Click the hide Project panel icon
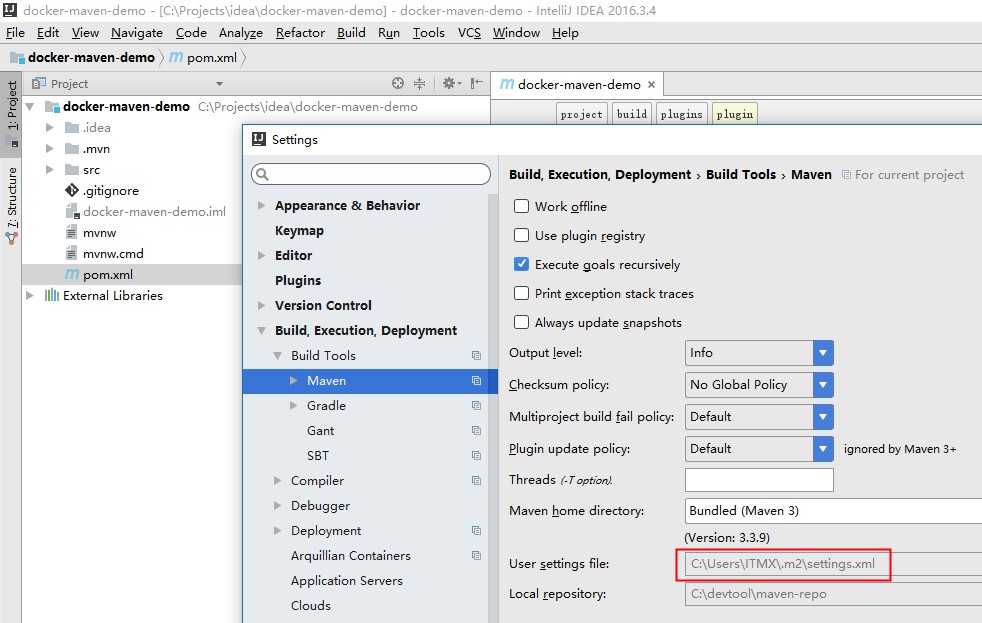Screen dimensions: 982x623 tap(476, 84)
